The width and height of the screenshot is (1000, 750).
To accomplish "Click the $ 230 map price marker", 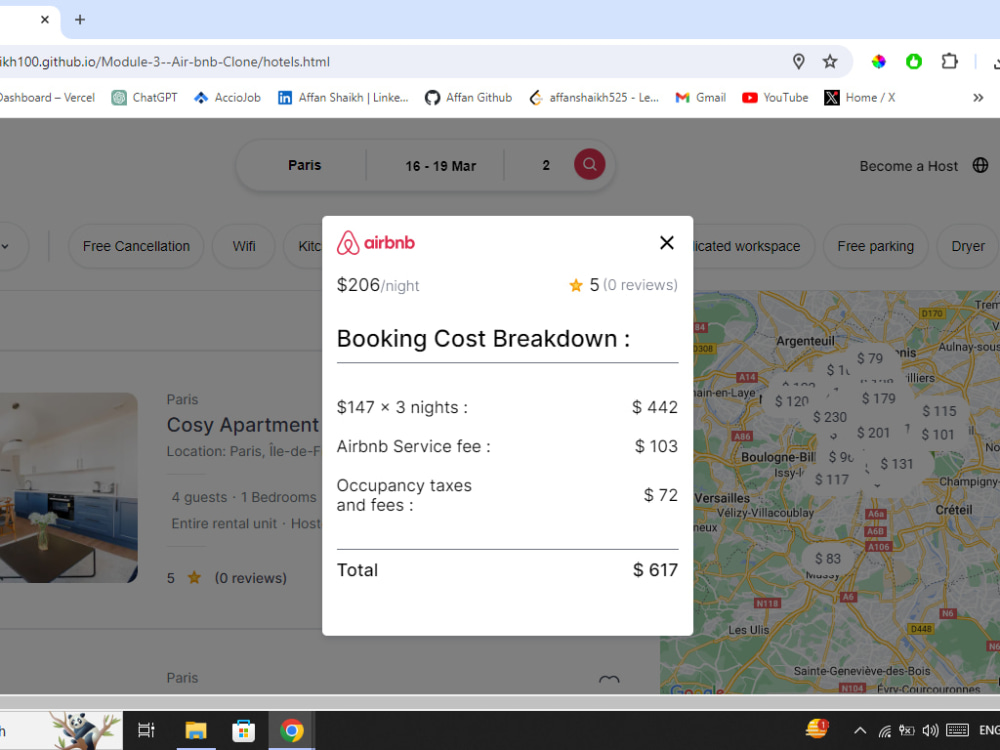I will pyautogui.click(x=830, y=417).
